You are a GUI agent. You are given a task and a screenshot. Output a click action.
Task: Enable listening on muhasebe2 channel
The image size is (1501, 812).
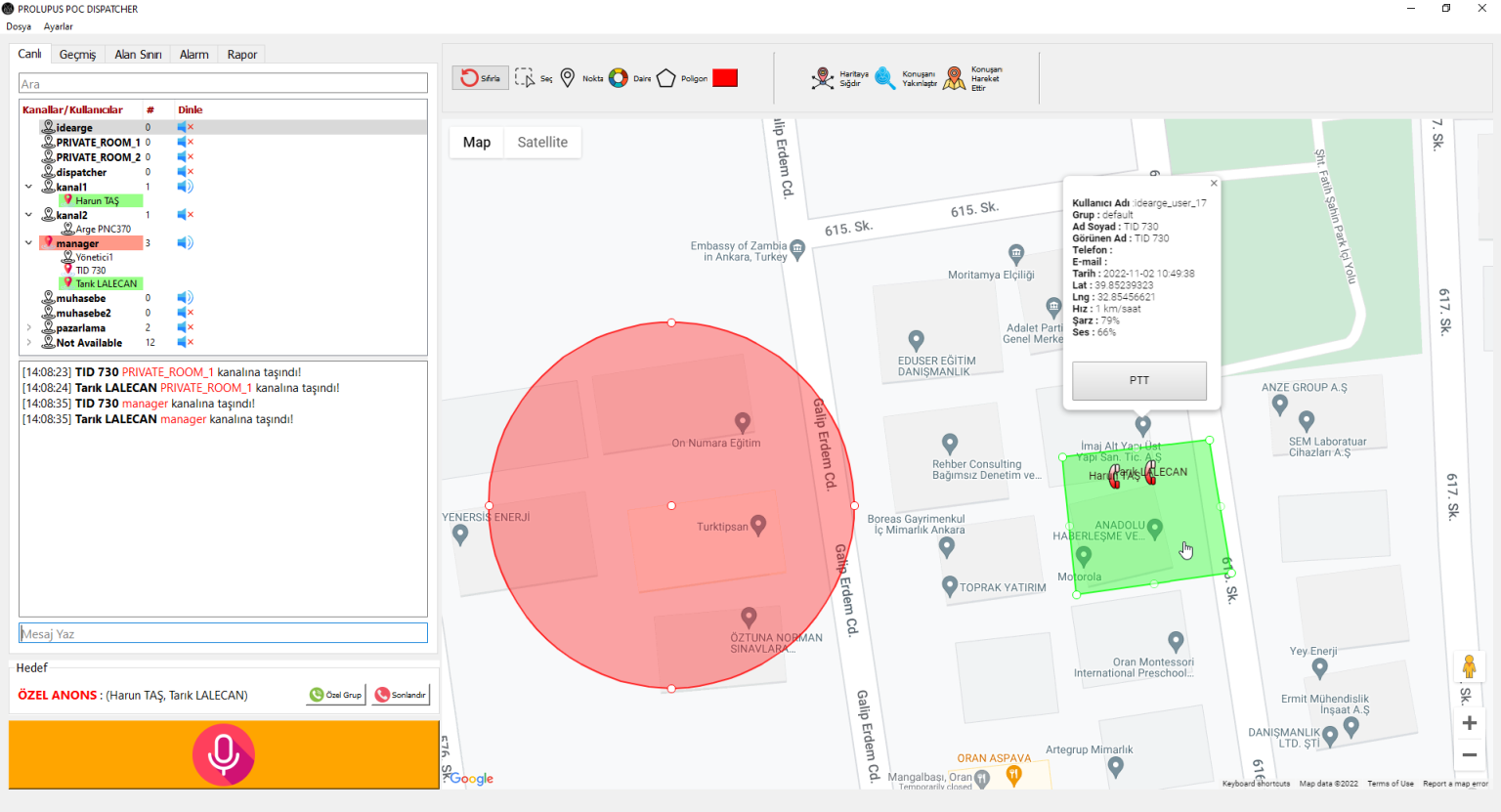[x=185, y=313]
